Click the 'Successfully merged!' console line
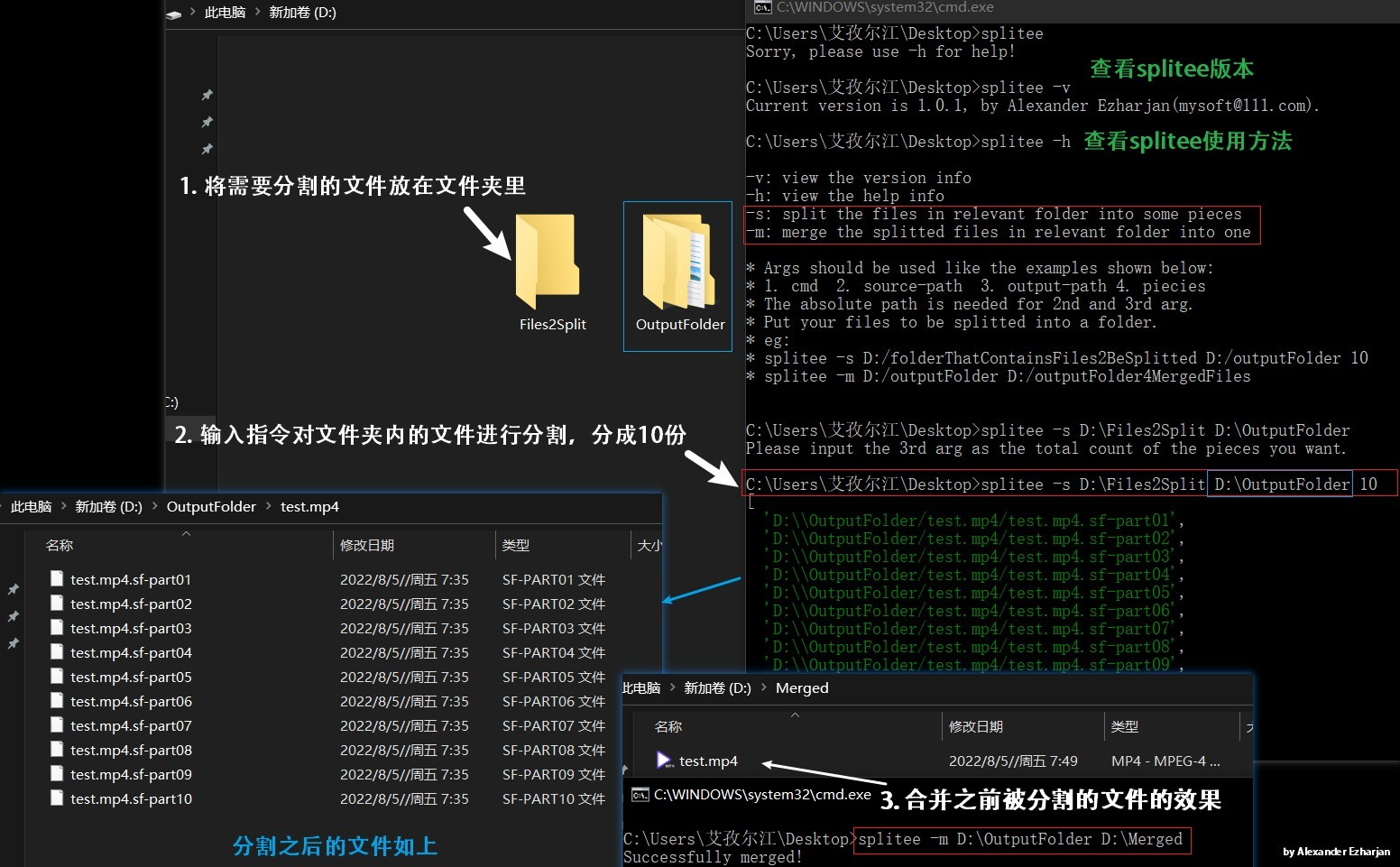Screen dimensions: 1400x867 point(713,857)
